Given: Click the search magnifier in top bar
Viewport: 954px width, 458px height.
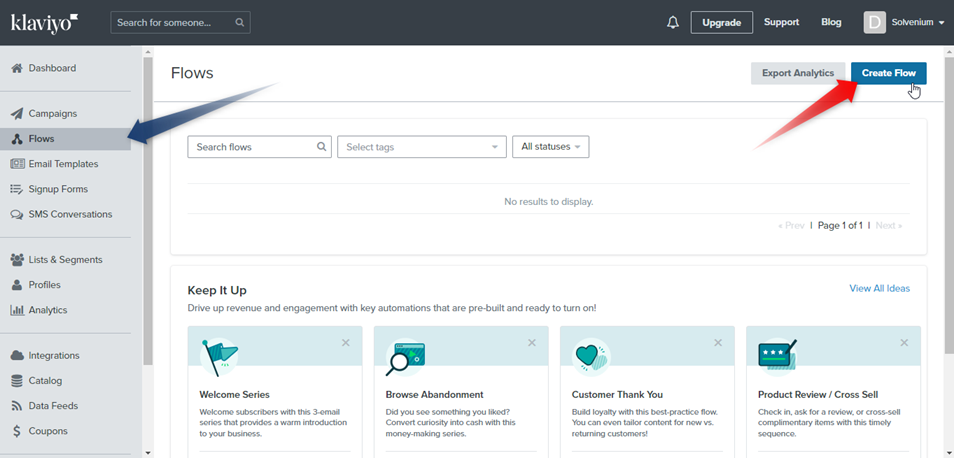Looking at the screenshot, I should coord(240,23).
